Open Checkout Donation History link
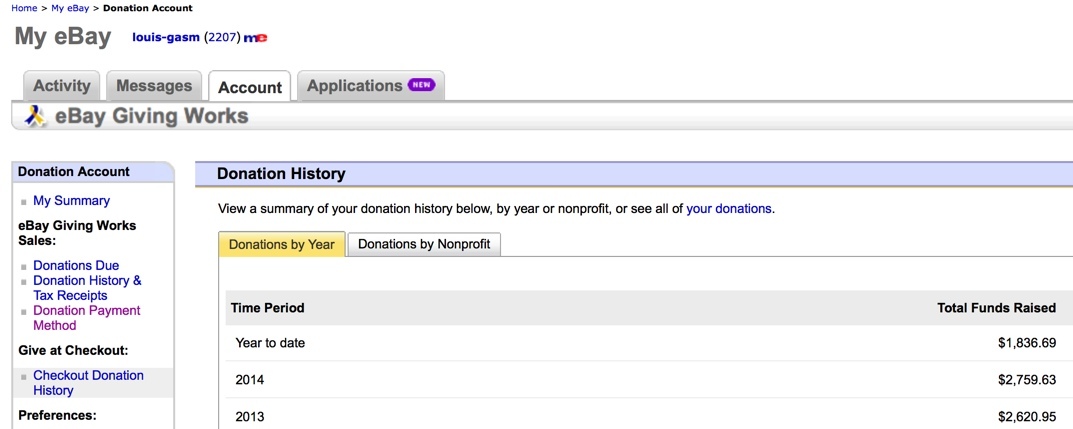Image resolution: width=1073 pixels, height=429 pixels. (x=88, y=382)
